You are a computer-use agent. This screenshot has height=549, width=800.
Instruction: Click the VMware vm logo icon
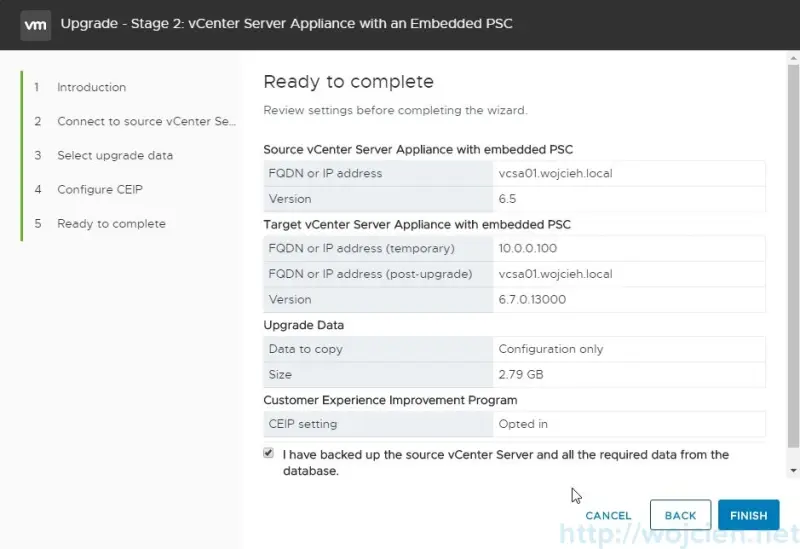(x=36, y=24)
